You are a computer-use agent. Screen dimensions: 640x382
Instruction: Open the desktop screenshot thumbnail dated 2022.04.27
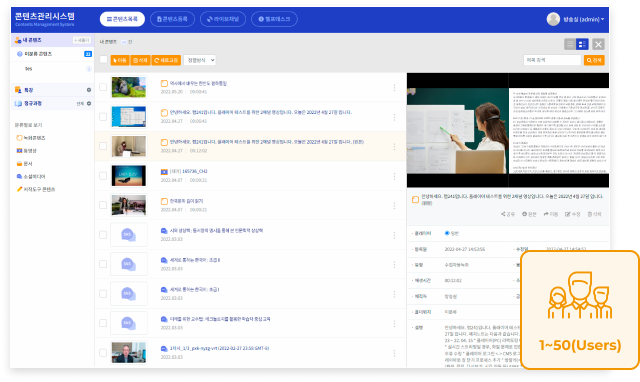coord(129,117)
